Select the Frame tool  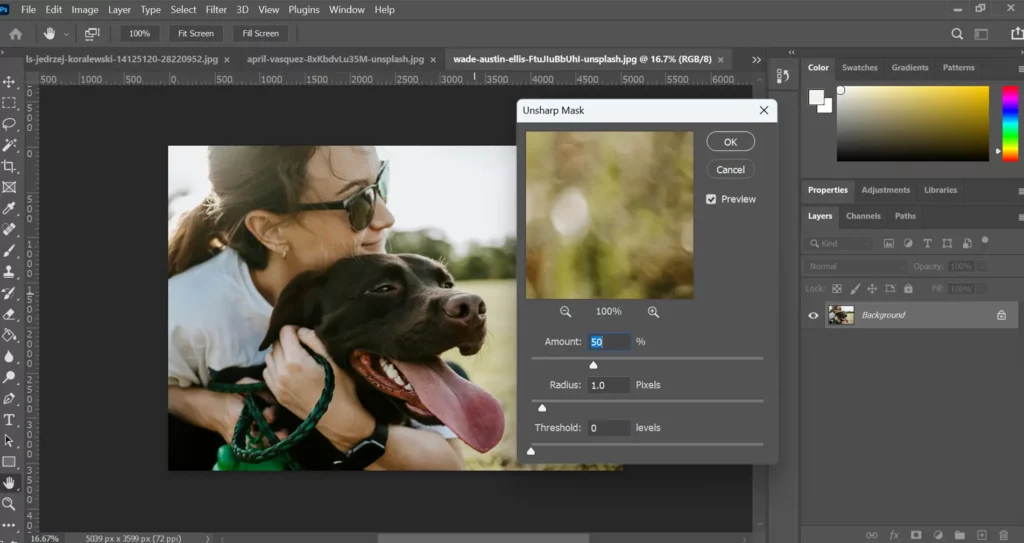(x=9, y=187)
